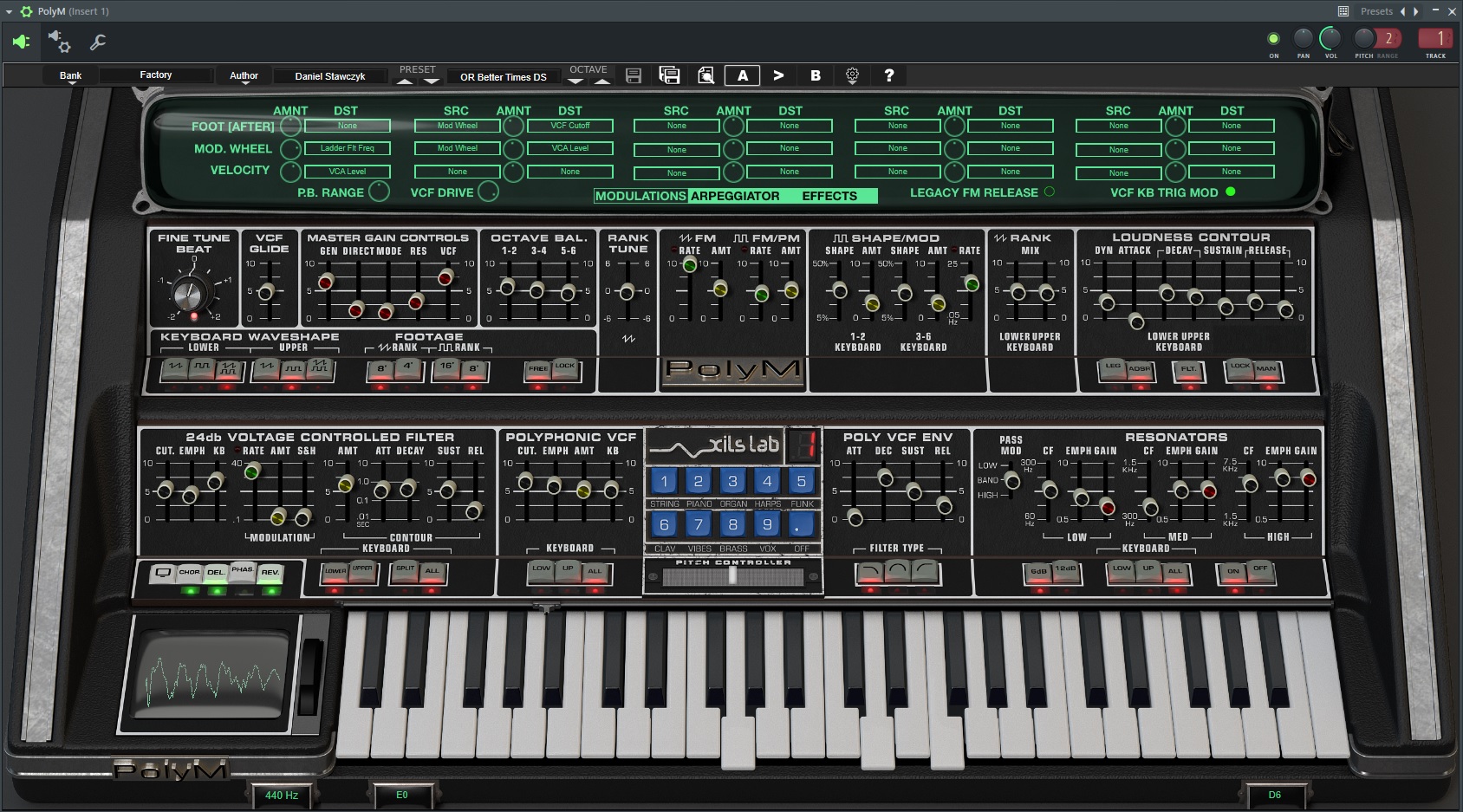Viewport: 1463px width, 812px height.
Task: Raise the octave with up arrow
Action: click(x=602, y=81)
